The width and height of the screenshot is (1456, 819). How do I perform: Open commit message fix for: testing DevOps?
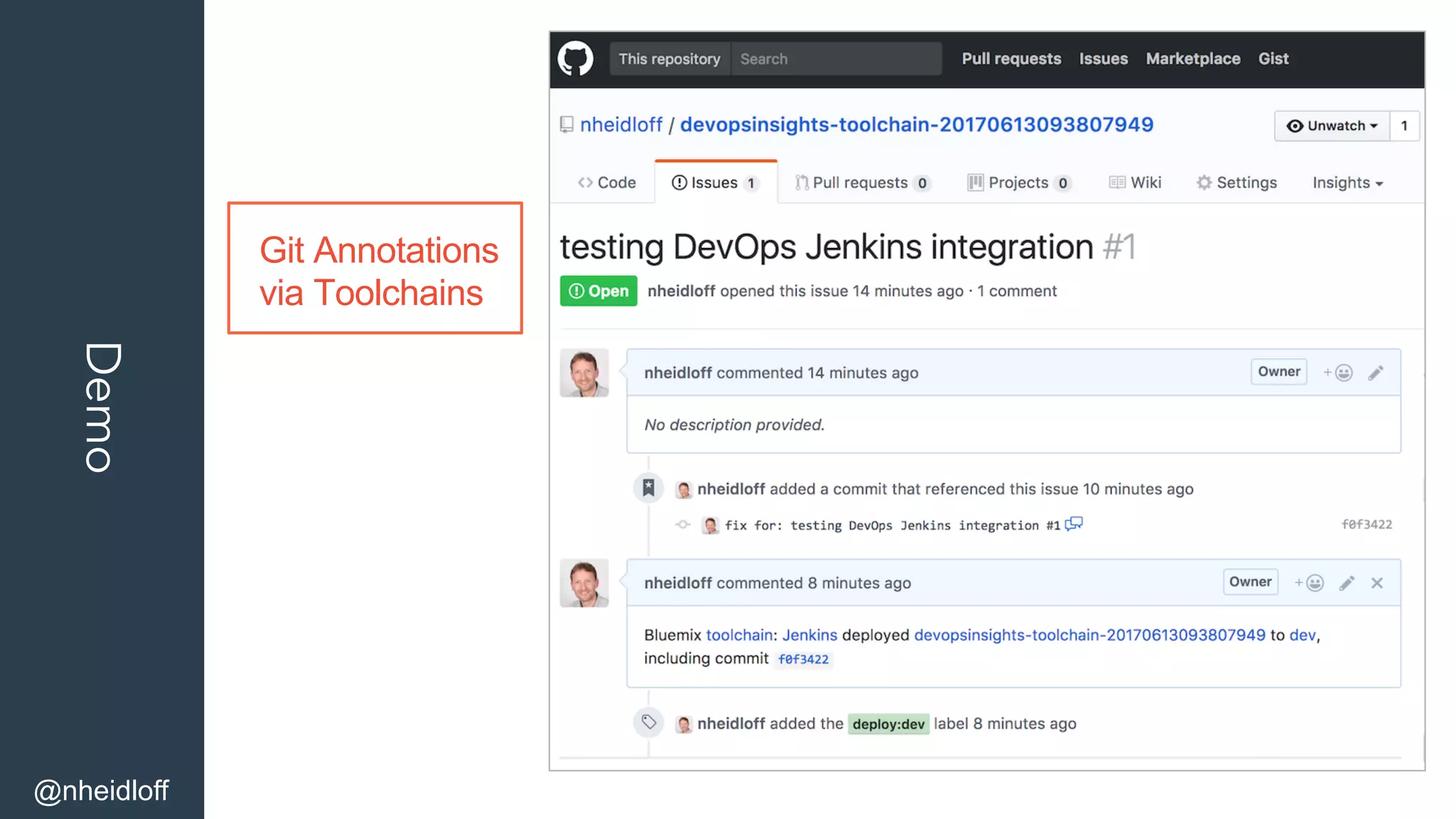pos(892,525)
